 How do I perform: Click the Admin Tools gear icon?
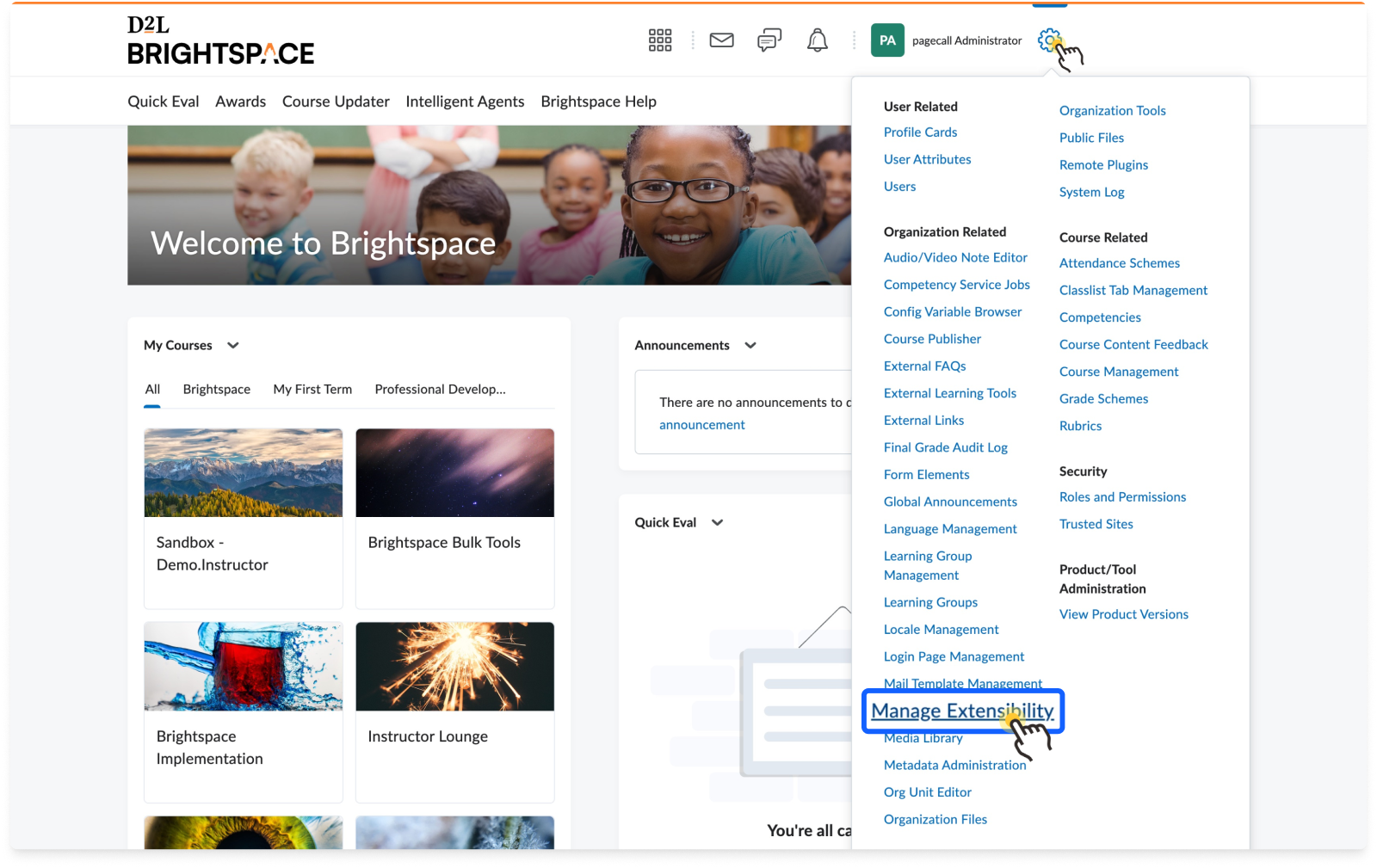pos(1049,40)
